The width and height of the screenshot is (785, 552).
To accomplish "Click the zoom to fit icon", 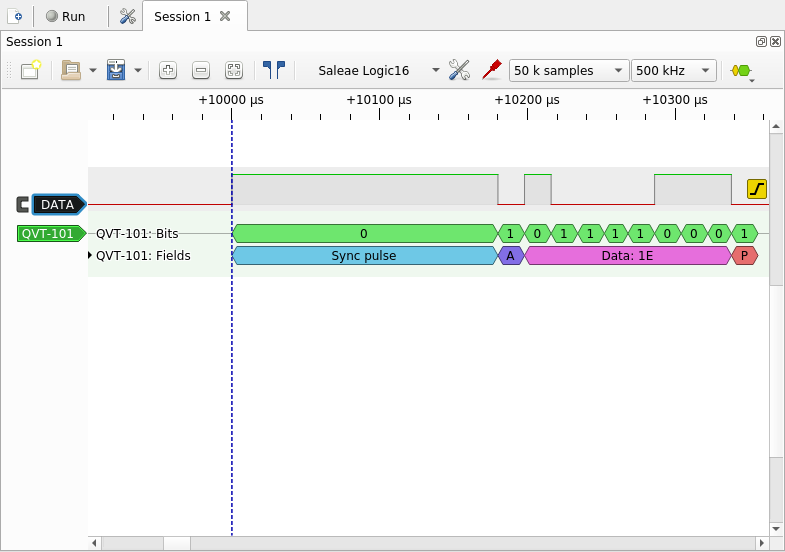I will [234, 70].
